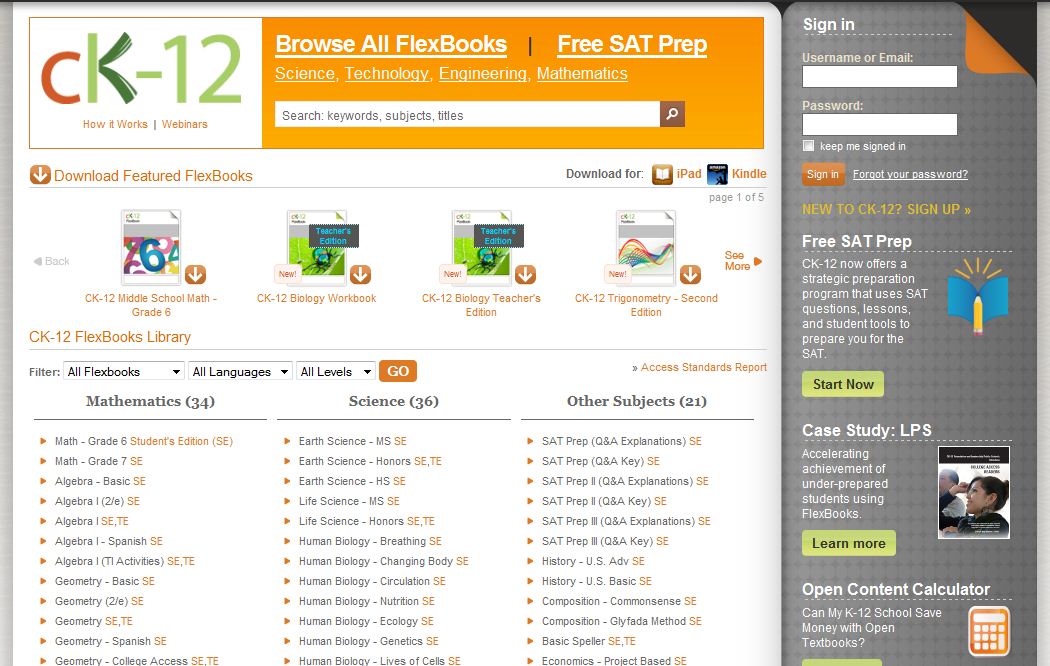Open the Basic Speller SE,TE link
The image size is (1050, 666).
(x=589, y=641)
